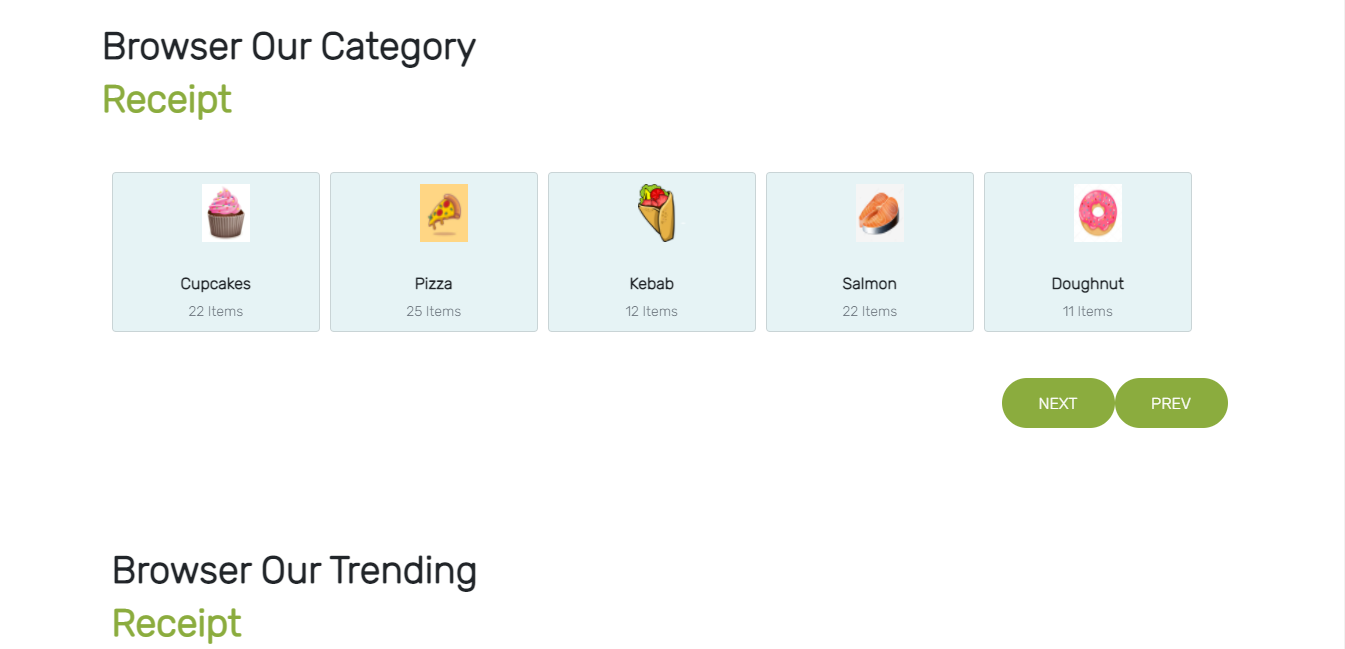Click the Doughnut 11 Items label
Viewport: 1345px width, 649px height.
1088,311
